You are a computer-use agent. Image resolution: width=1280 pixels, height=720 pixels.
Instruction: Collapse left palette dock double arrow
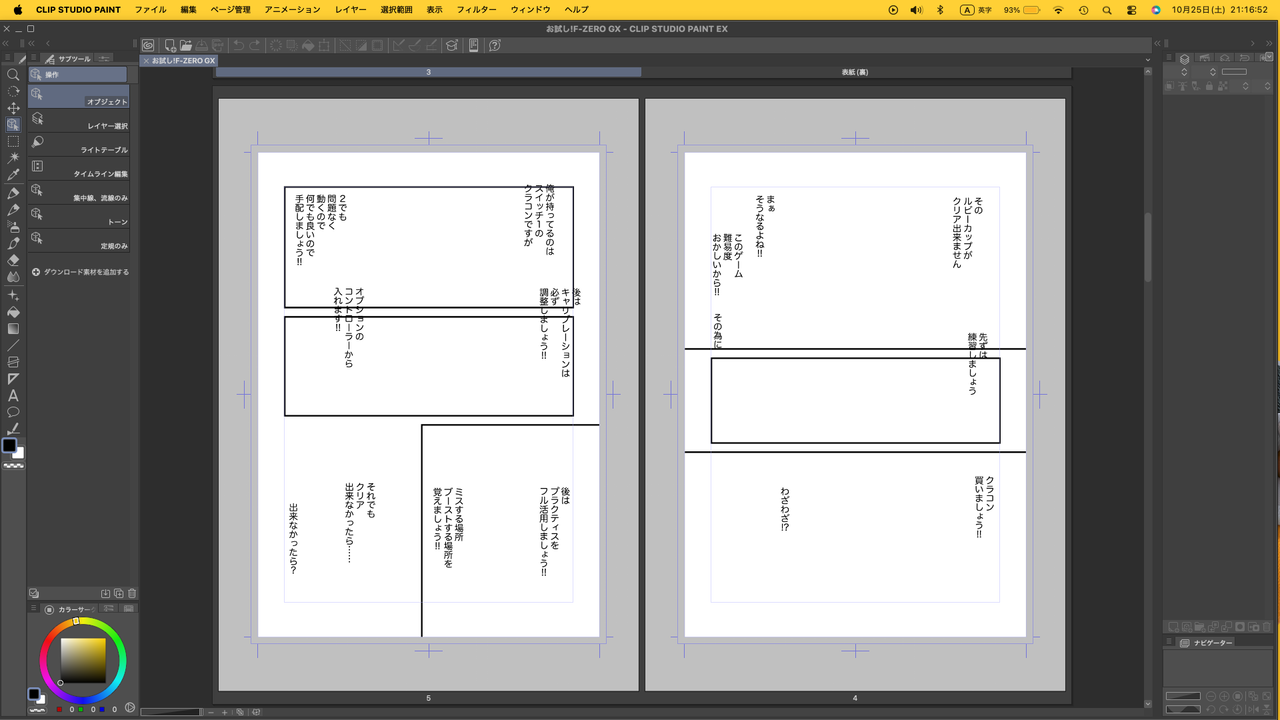6,44
